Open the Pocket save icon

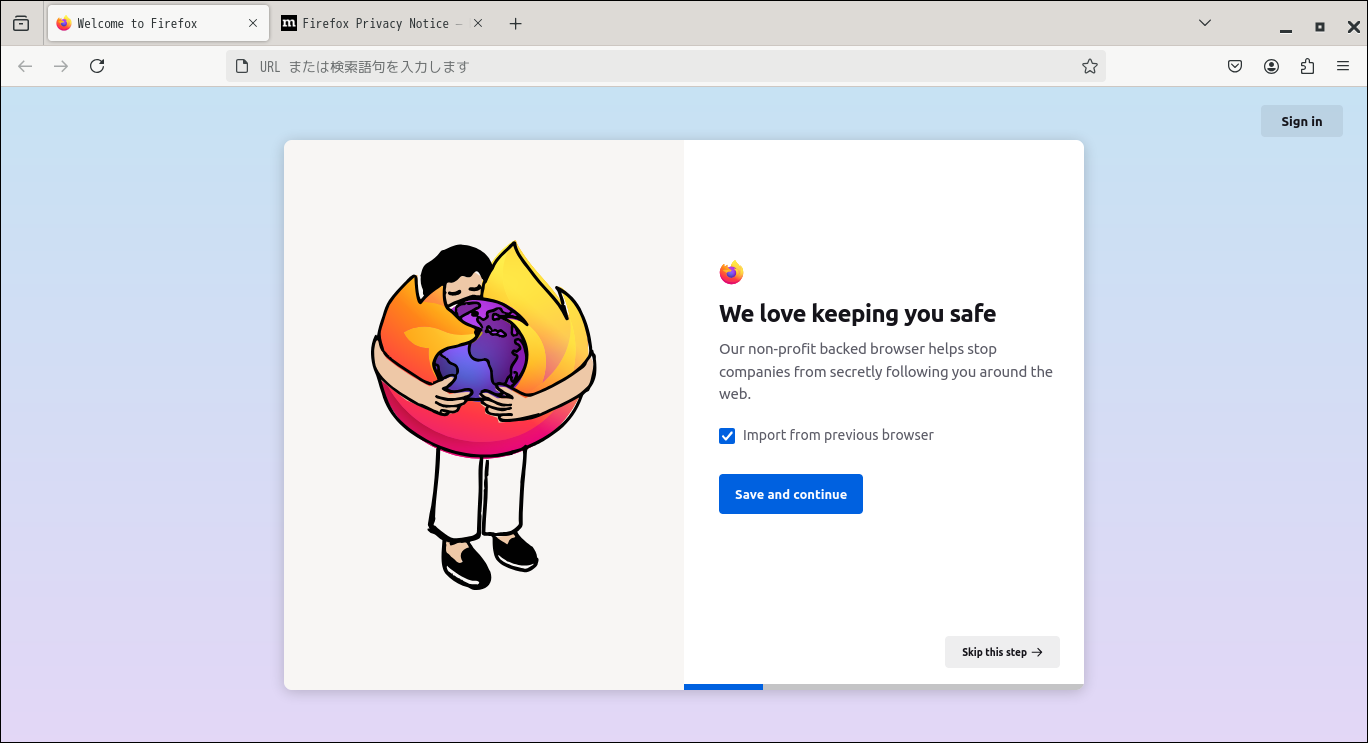tap(1235, 66)
